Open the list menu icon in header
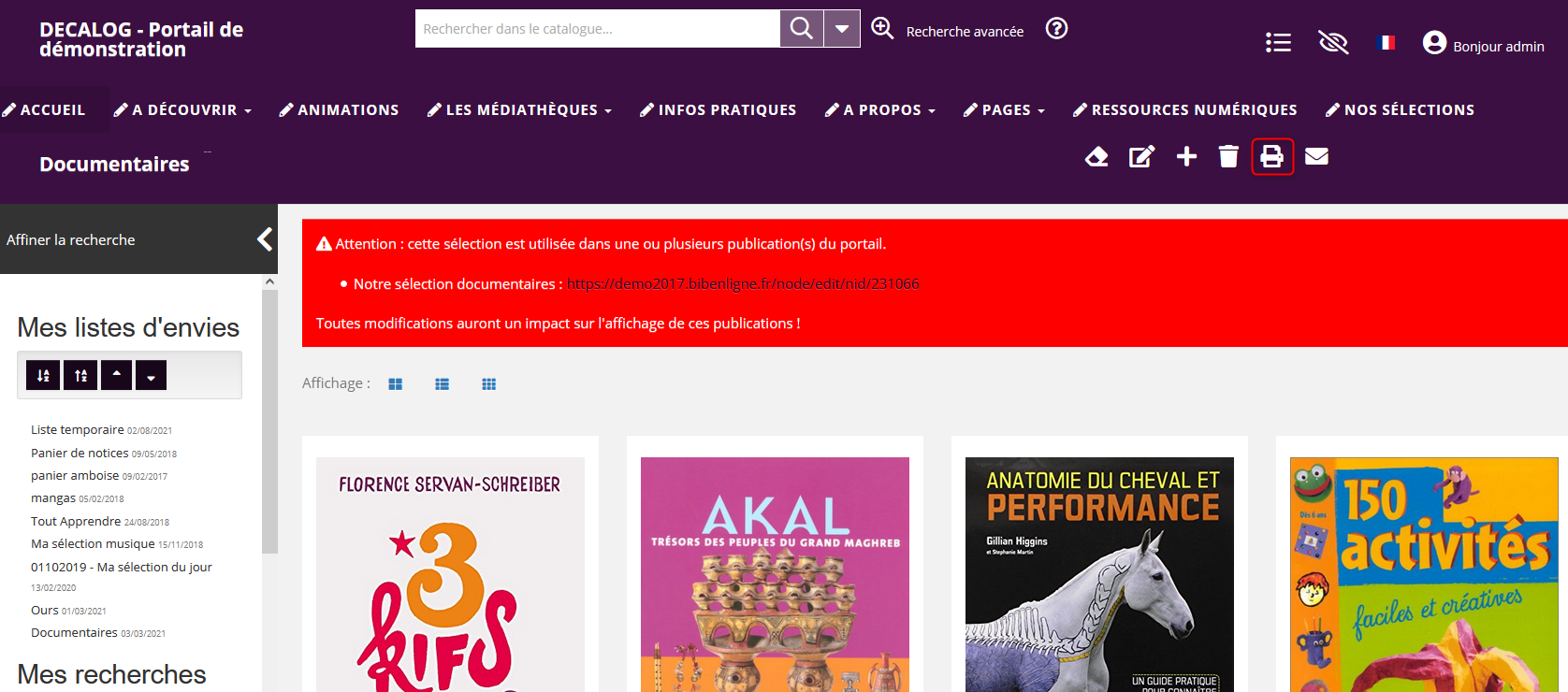This screenshot has height=692, width=1568. tap(1278, 42)
